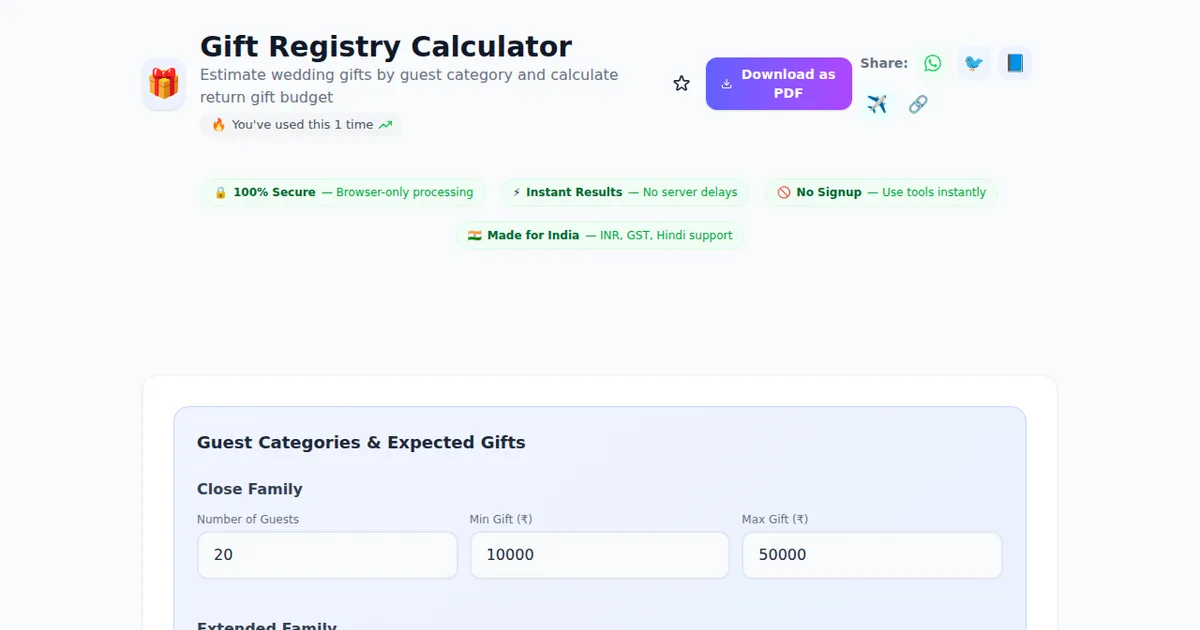Click the Instant Results badge

pos(624,192)
